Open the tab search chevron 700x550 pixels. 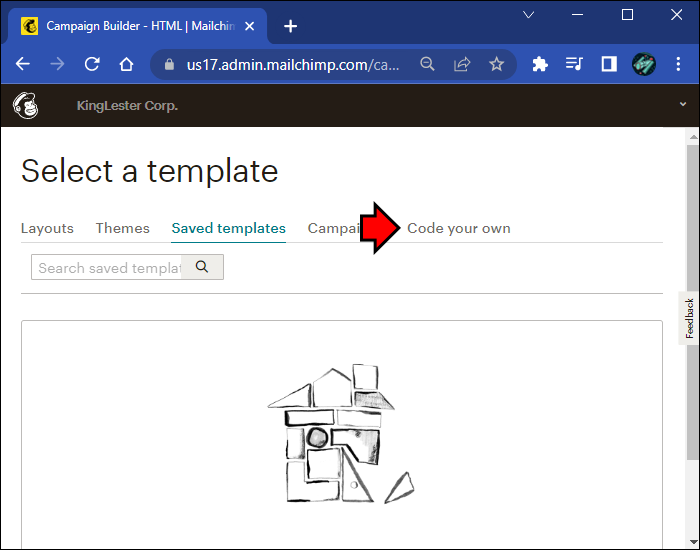point(529,15)
